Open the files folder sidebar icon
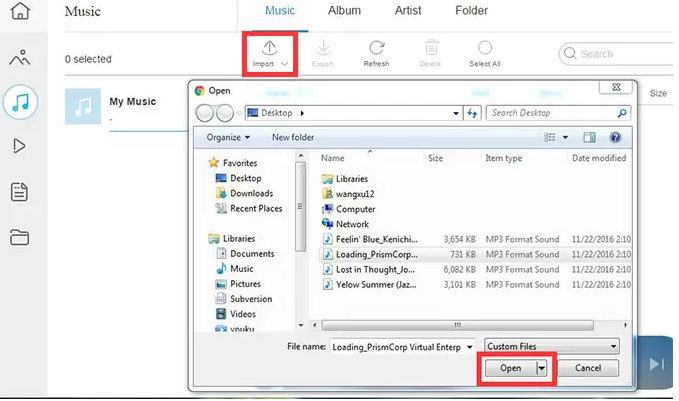Viewport: 679px width, 401px height. coord(19,237)
